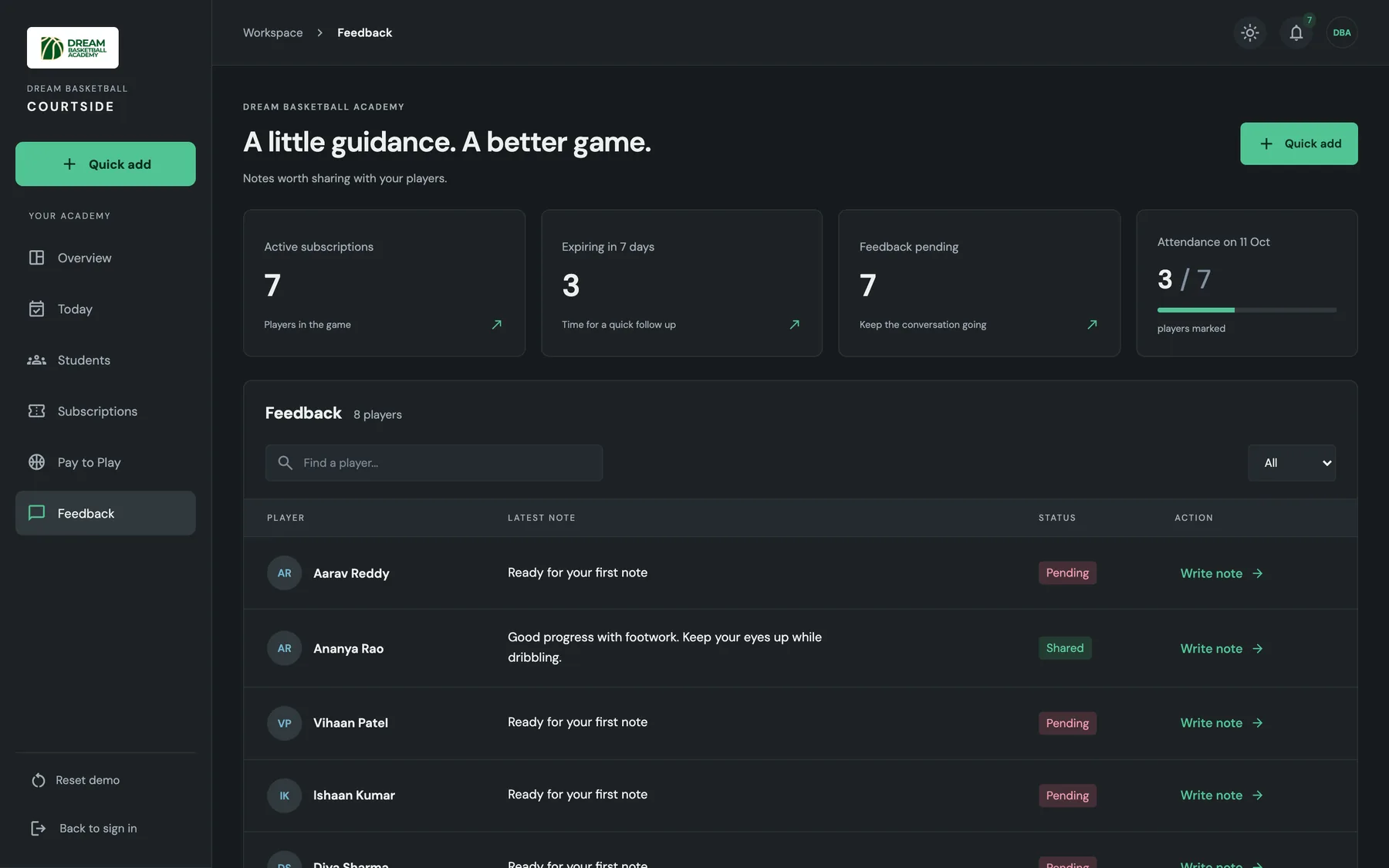Write note for Aarav Reddy
The width and height of the screenshot is (1389, 868).
(x=1222, y=573)
